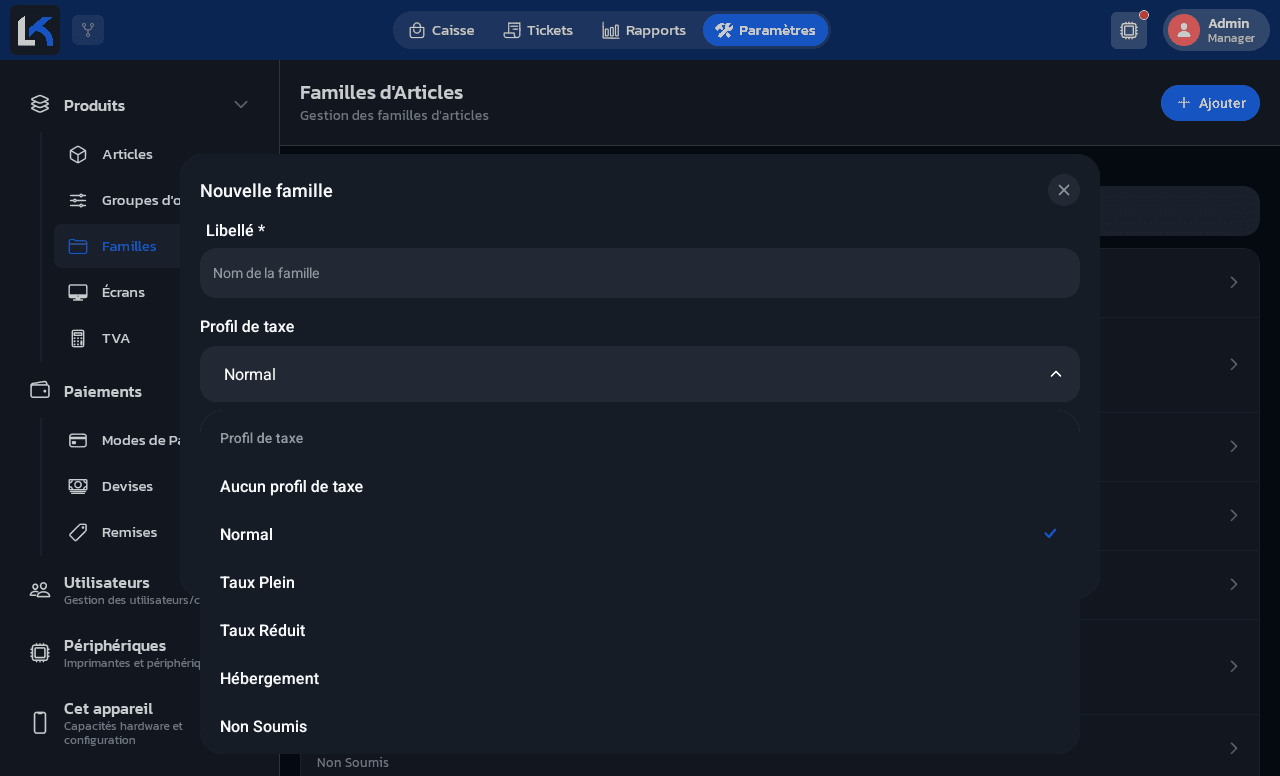The width and height of the screenshot is (1280, 776).
Task: Click the Libellé name input field
Action: coord(640,273)
